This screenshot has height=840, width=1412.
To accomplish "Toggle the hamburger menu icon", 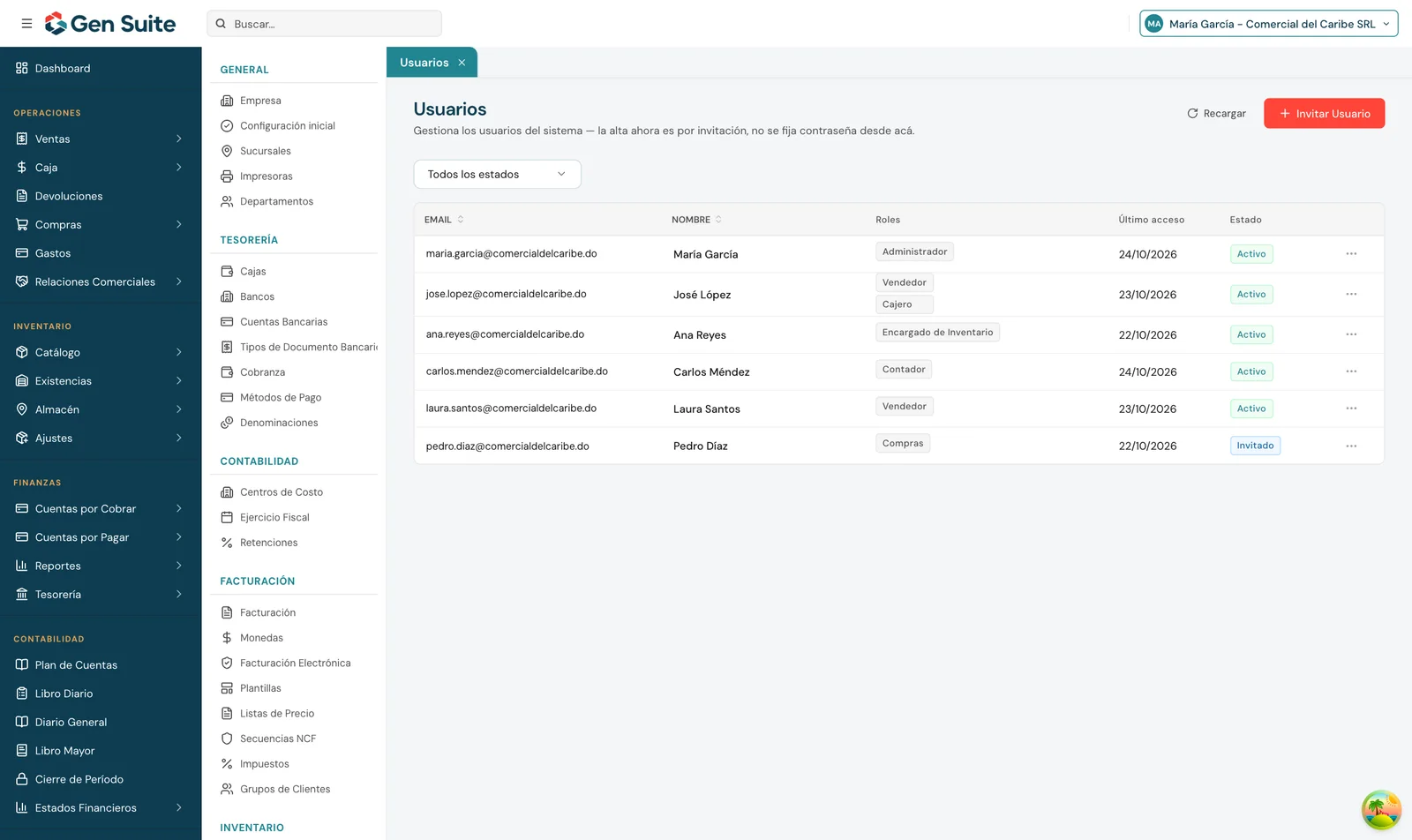I will (x=26, y=24).
